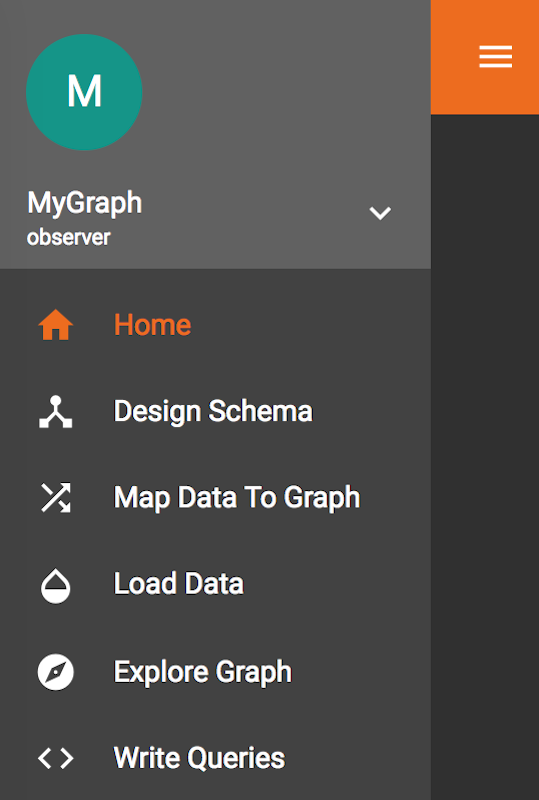Click the Design Schema node-tree icon
The width and height of the screenshot is (539, 800).
56,411
